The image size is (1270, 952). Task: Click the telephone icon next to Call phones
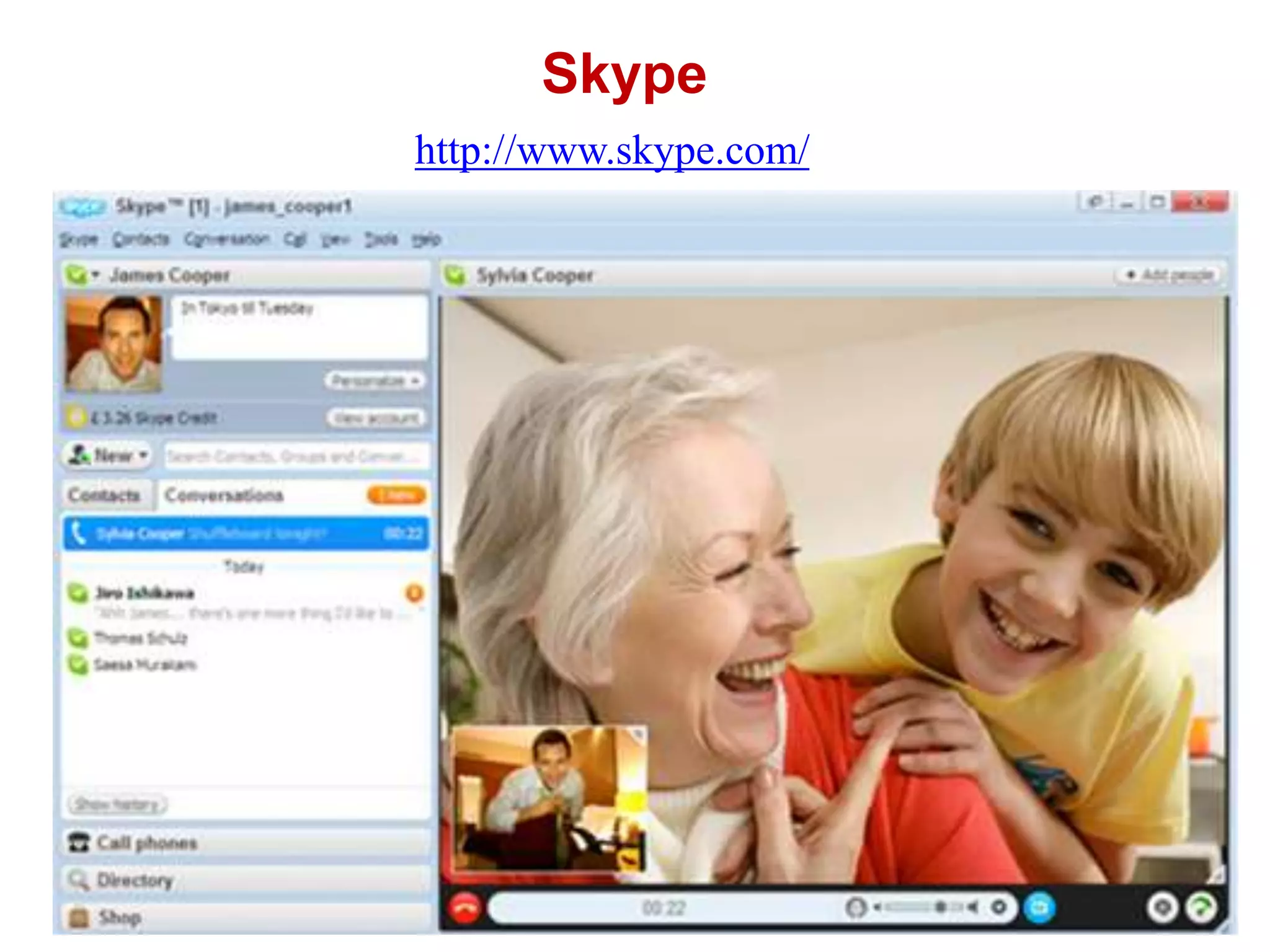[79, 842]
